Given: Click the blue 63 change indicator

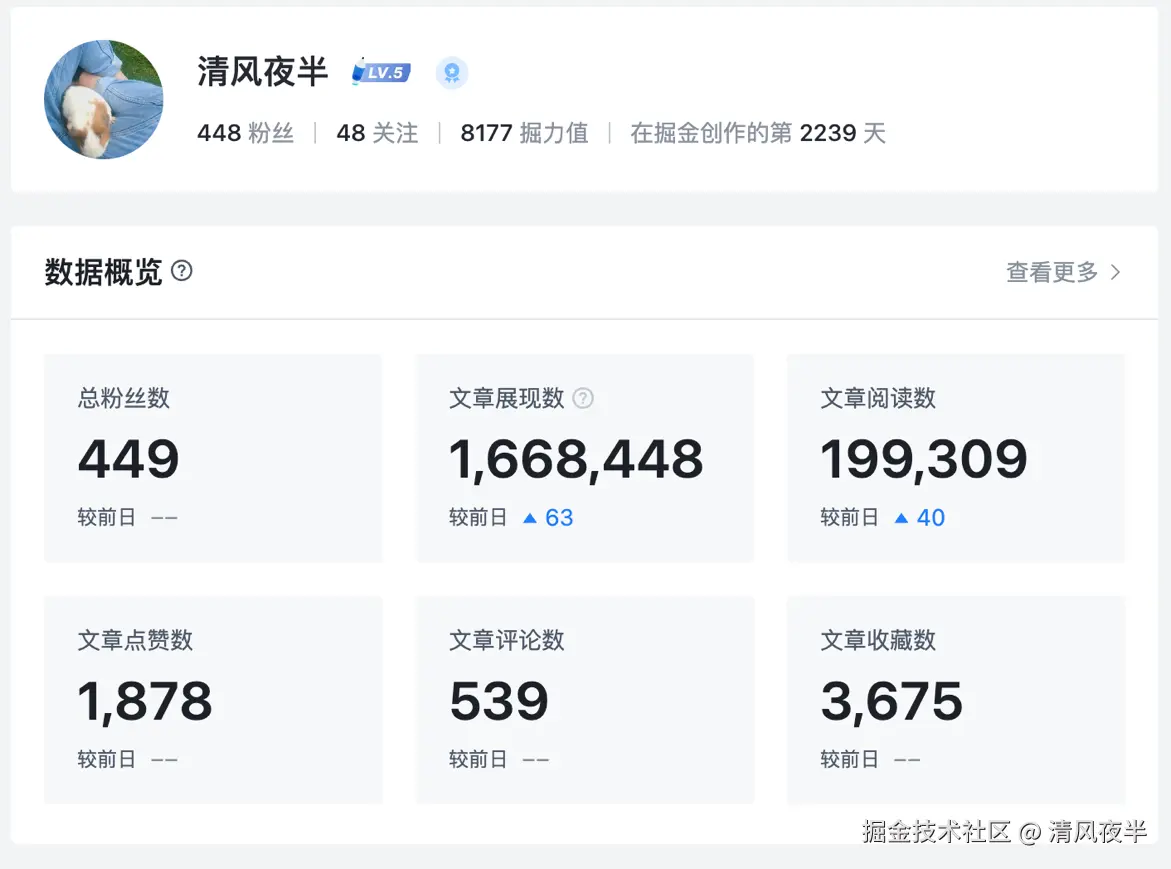Looking at the screenshot, I should (x=560, y=517).
